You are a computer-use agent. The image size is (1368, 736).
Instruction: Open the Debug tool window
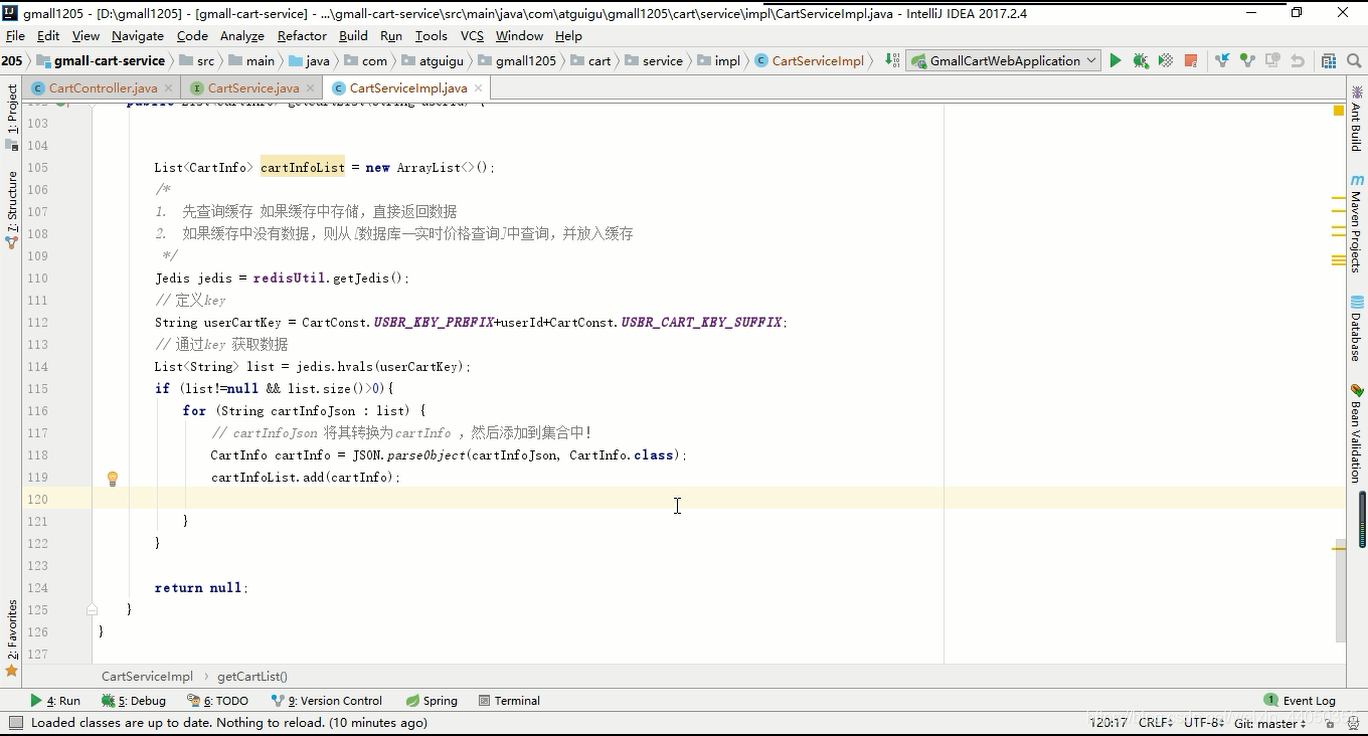pyautogui.click(x=133, y=701)
